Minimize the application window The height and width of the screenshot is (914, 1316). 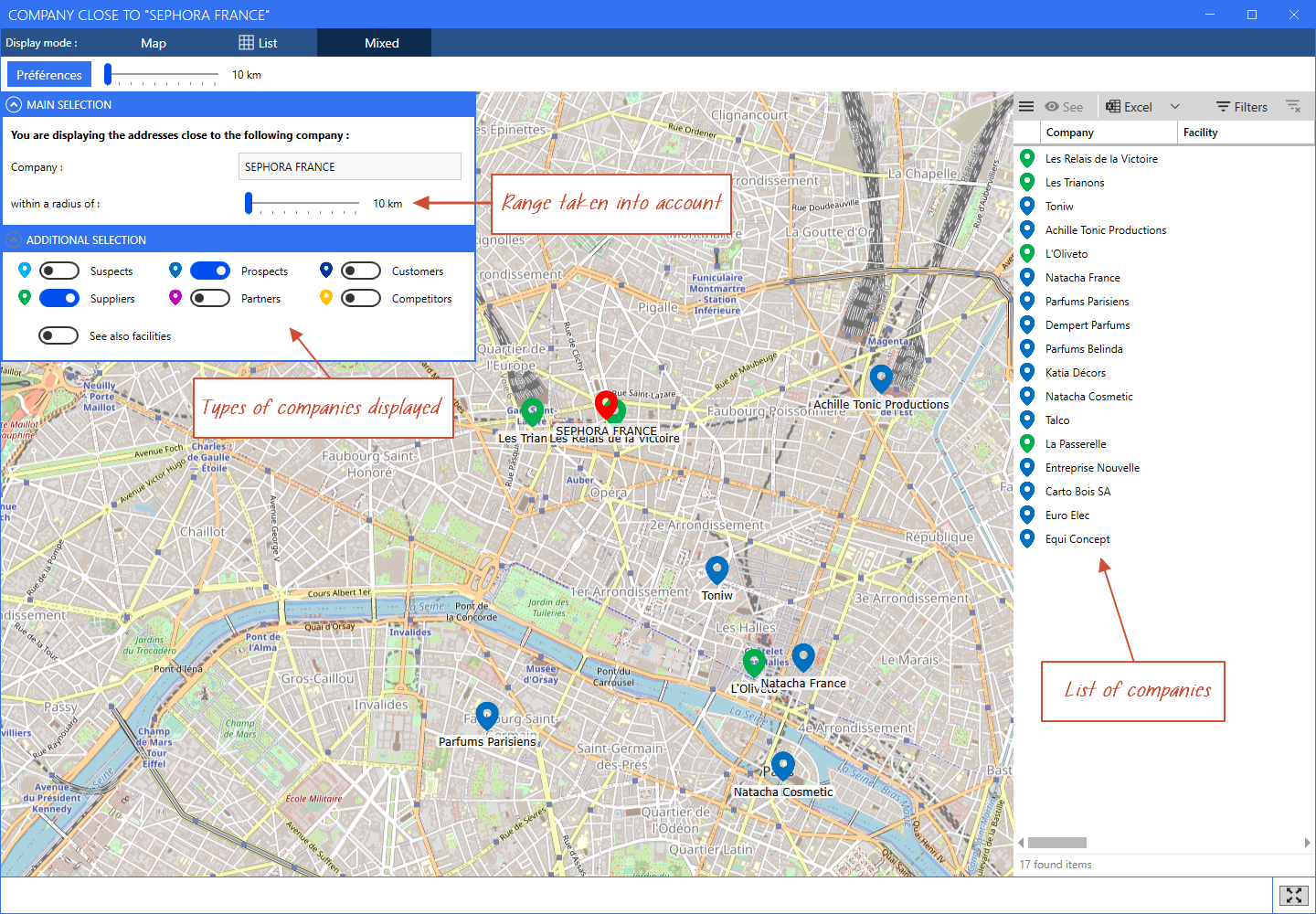(x=1210, y=15)
